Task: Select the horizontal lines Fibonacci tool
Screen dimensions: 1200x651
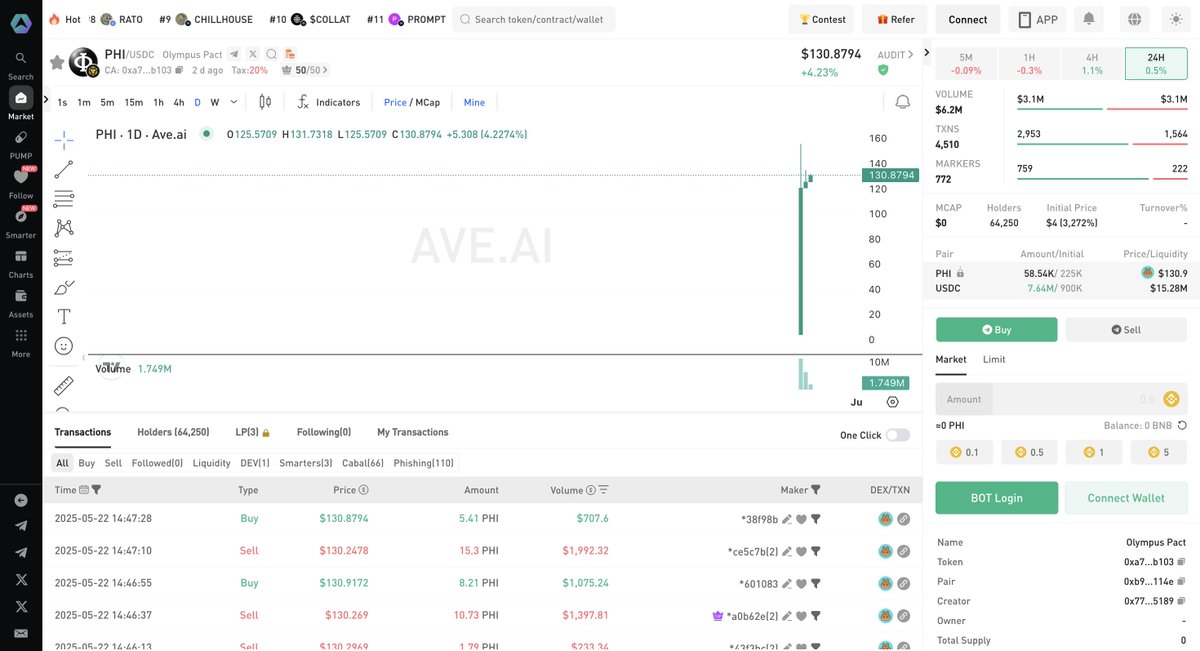Action: [63, 198]
